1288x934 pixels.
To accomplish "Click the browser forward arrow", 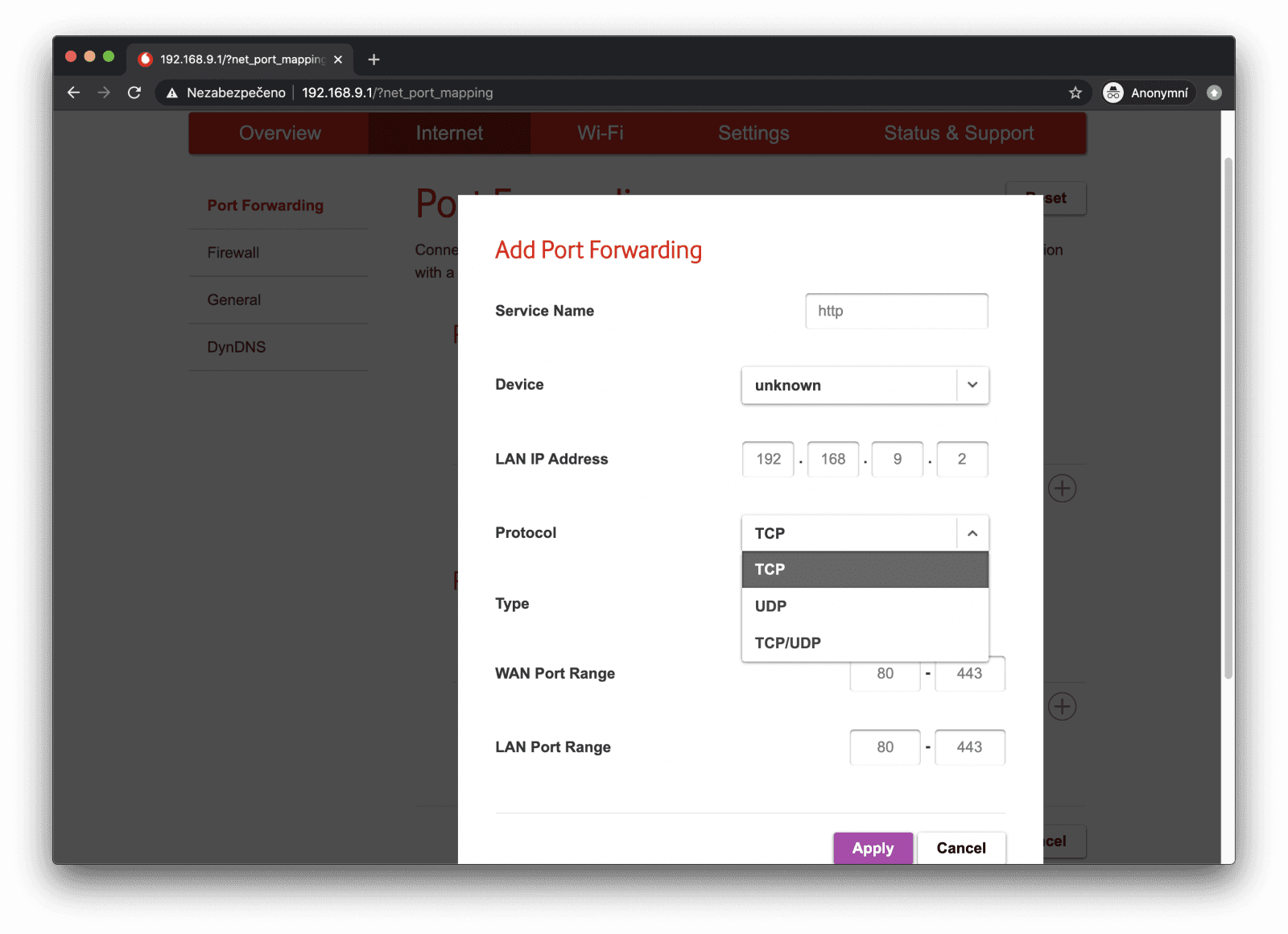I will coord(104,93).
